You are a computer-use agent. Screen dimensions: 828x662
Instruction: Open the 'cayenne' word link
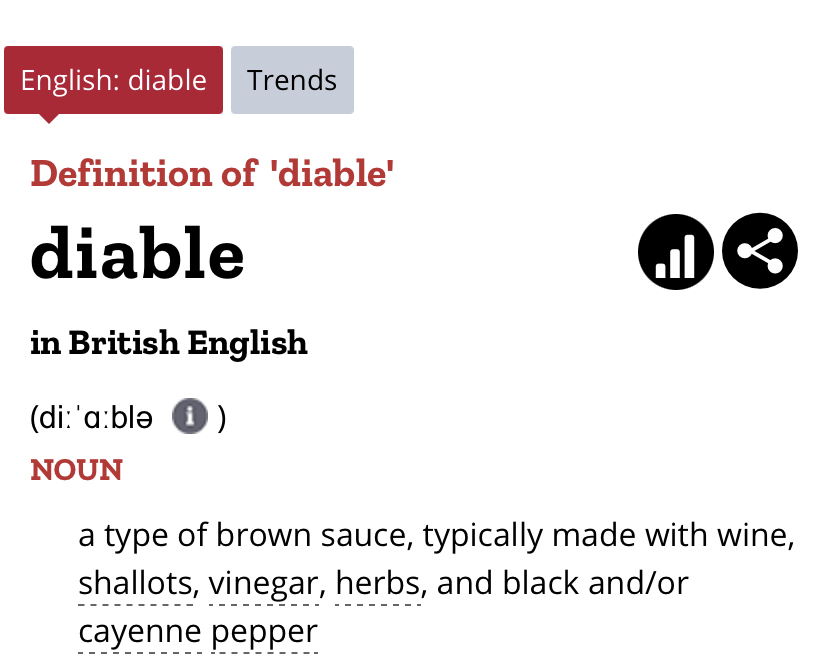(140, 631)
